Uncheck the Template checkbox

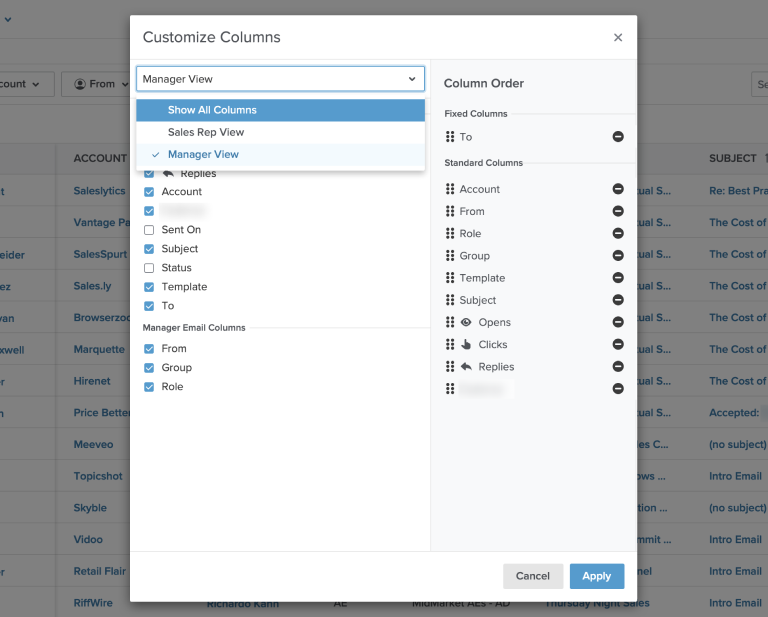(x=149, y=287)
